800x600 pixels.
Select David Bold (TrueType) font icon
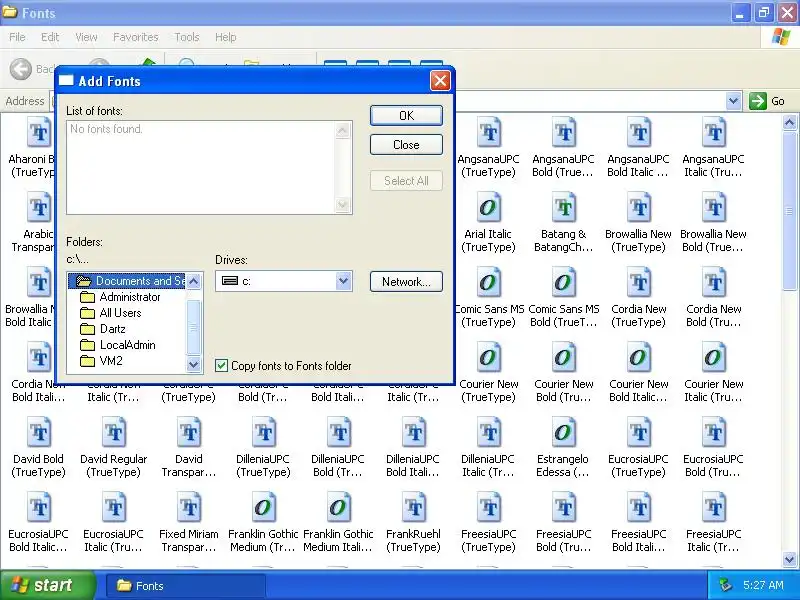coord(38,433)
